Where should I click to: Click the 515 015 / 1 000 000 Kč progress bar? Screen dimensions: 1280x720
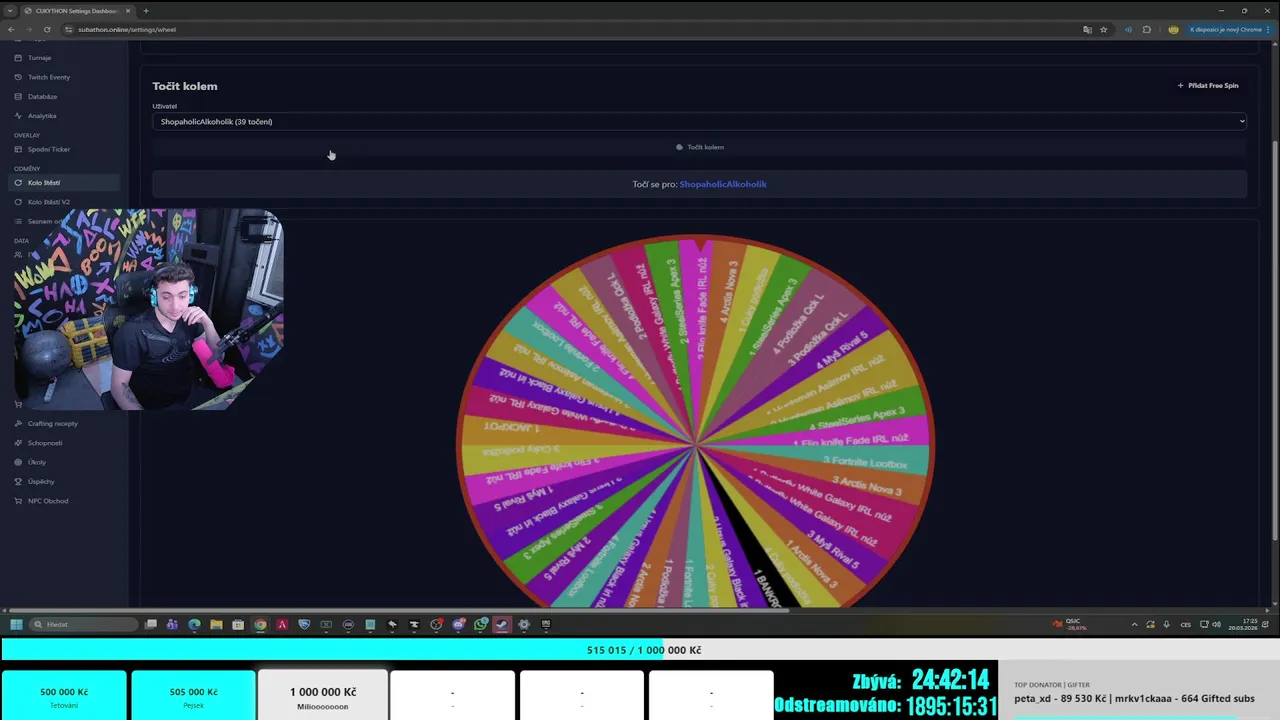pos(640,650)
